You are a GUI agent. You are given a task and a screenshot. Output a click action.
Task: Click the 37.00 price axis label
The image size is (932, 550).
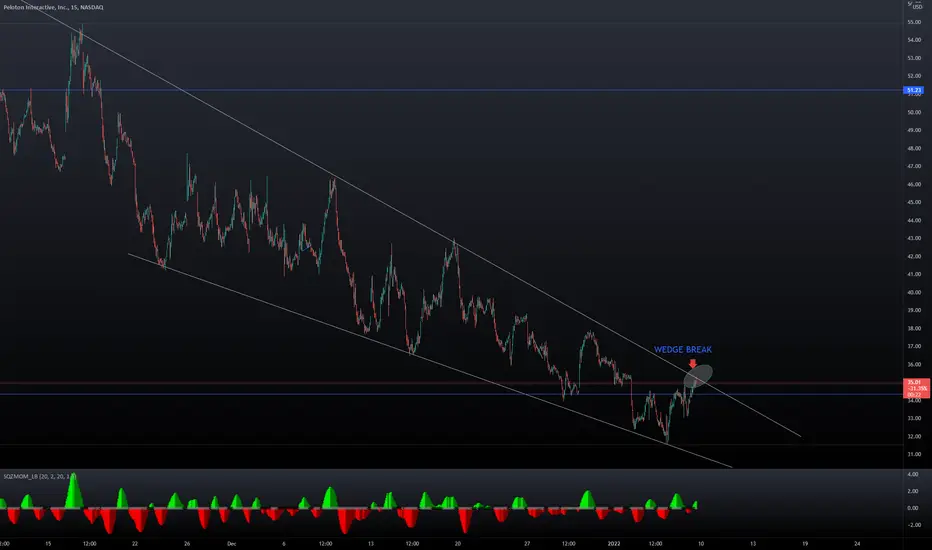(x=914, y=346)
